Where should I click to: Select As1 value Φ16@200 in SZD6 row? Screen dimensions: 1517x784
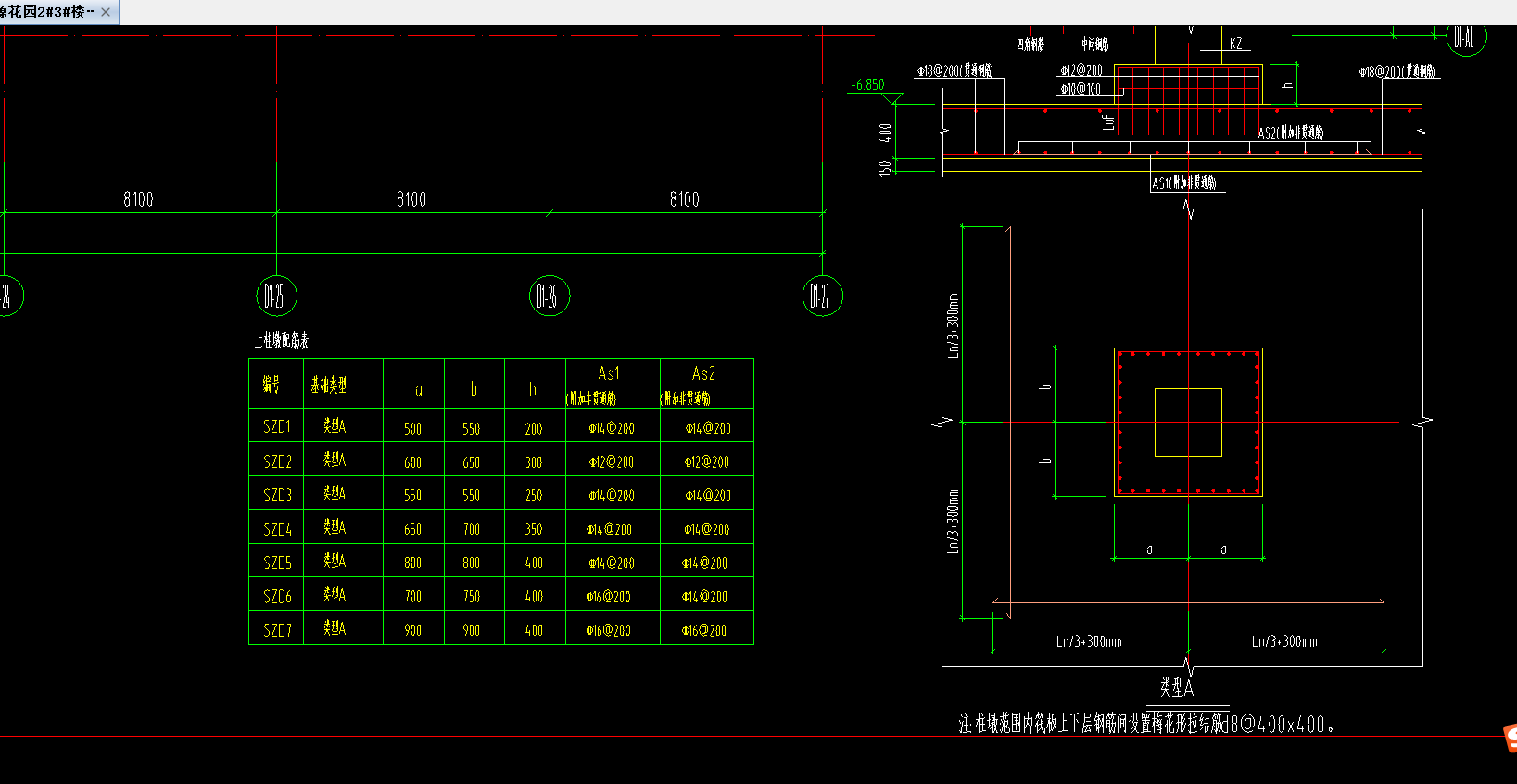[608, 597]
